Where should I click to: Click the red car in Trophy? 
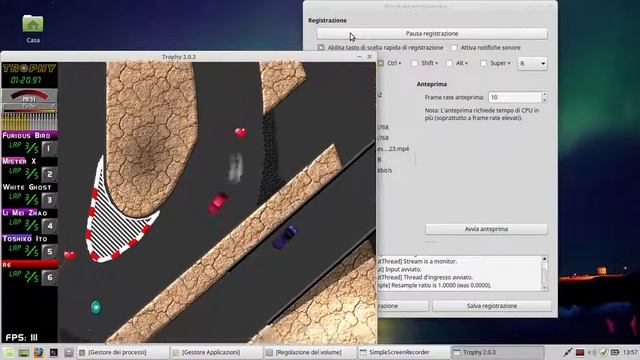(218, 202)
